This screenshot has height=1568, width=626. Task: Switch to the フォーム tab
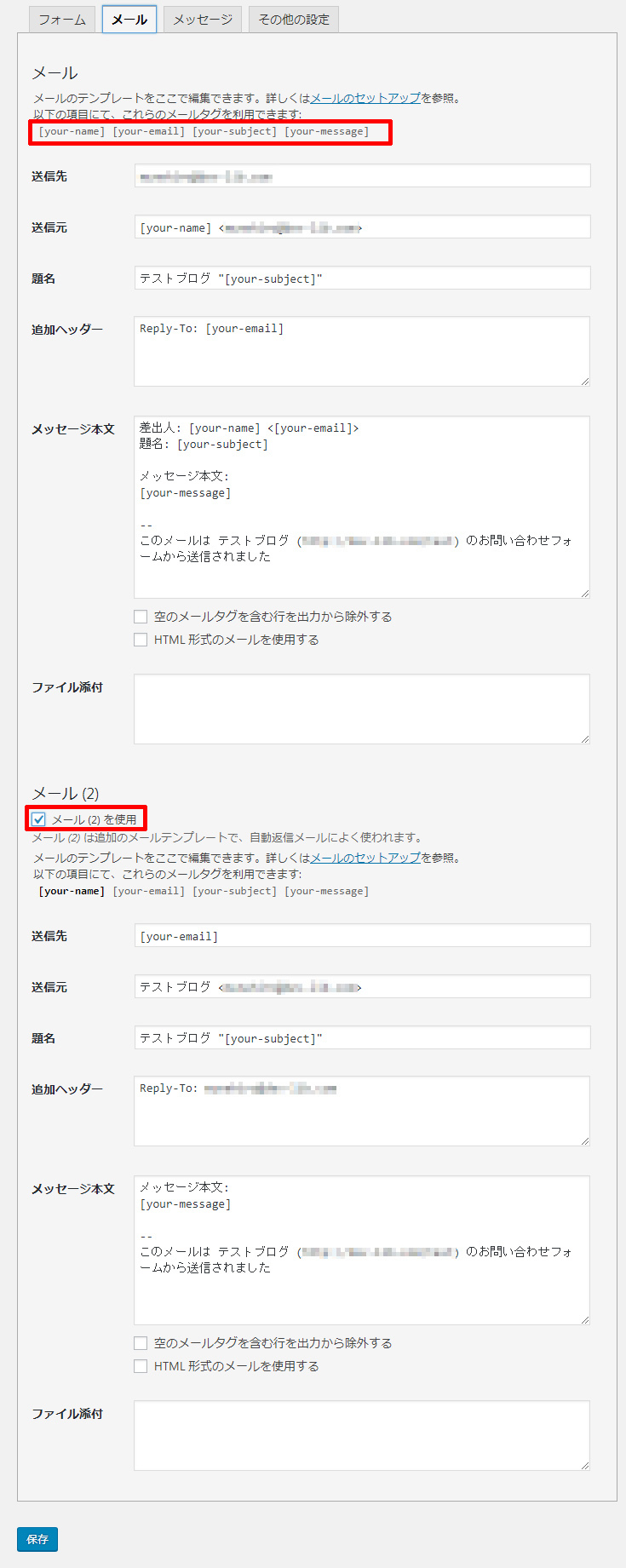click(x=62, y=20)
